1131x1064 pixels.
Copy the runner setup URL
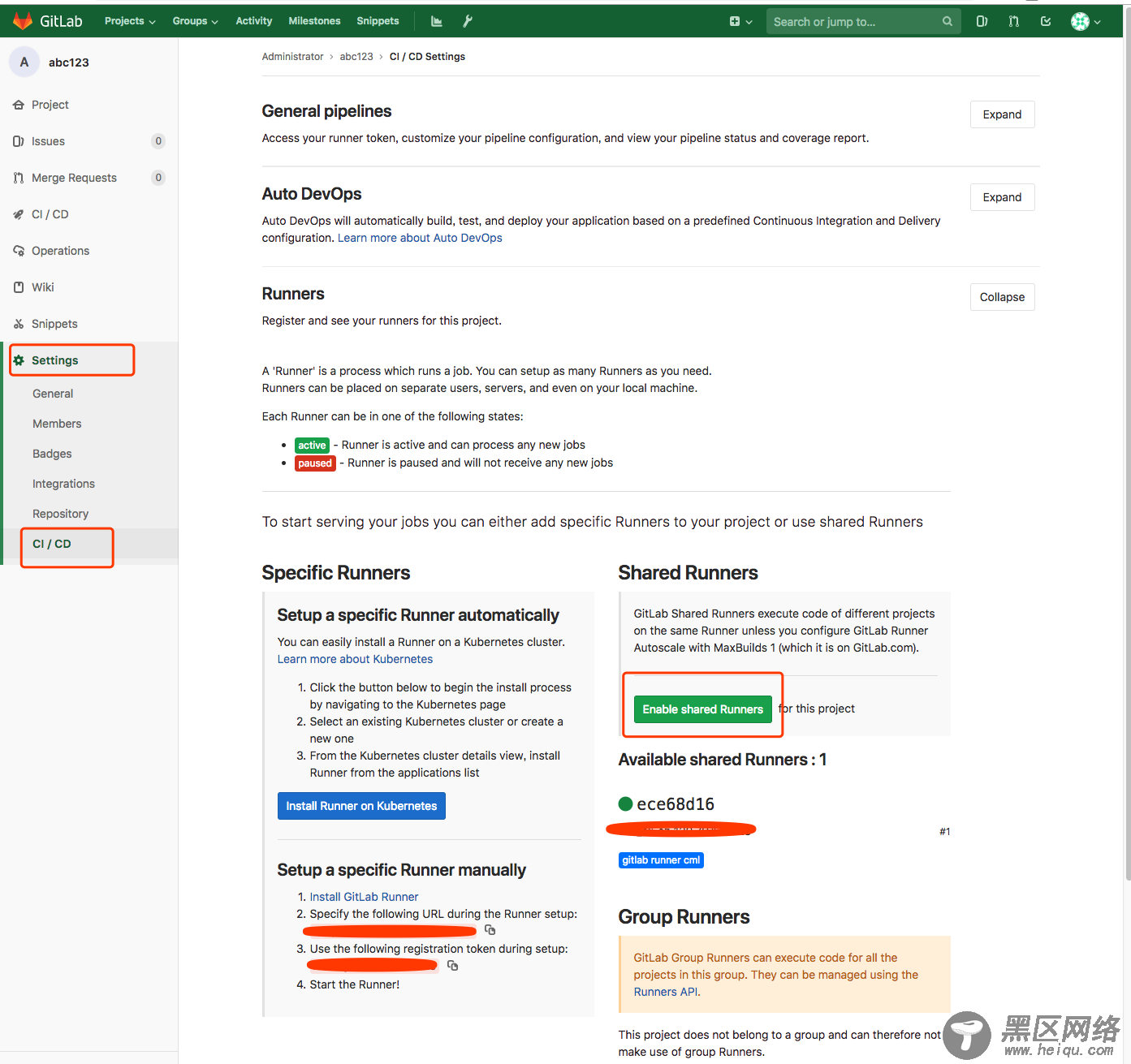click(490, 930)
